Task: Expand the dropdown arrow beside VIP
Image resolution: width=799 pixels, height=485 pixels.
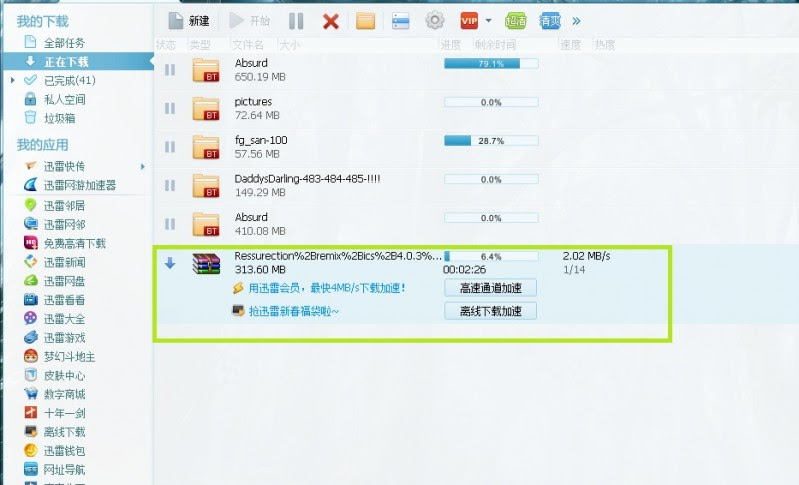Action: tap(489, 21)
